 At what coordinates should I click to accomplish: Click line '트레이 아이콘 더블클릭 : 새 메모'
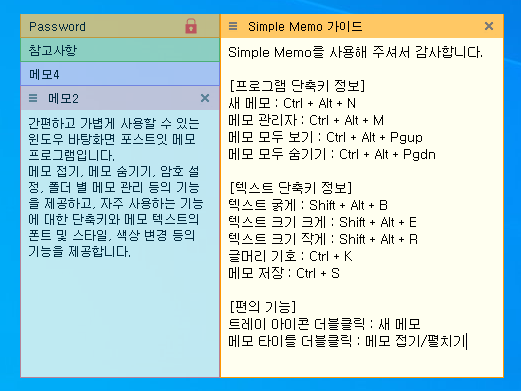pos(324,324)
